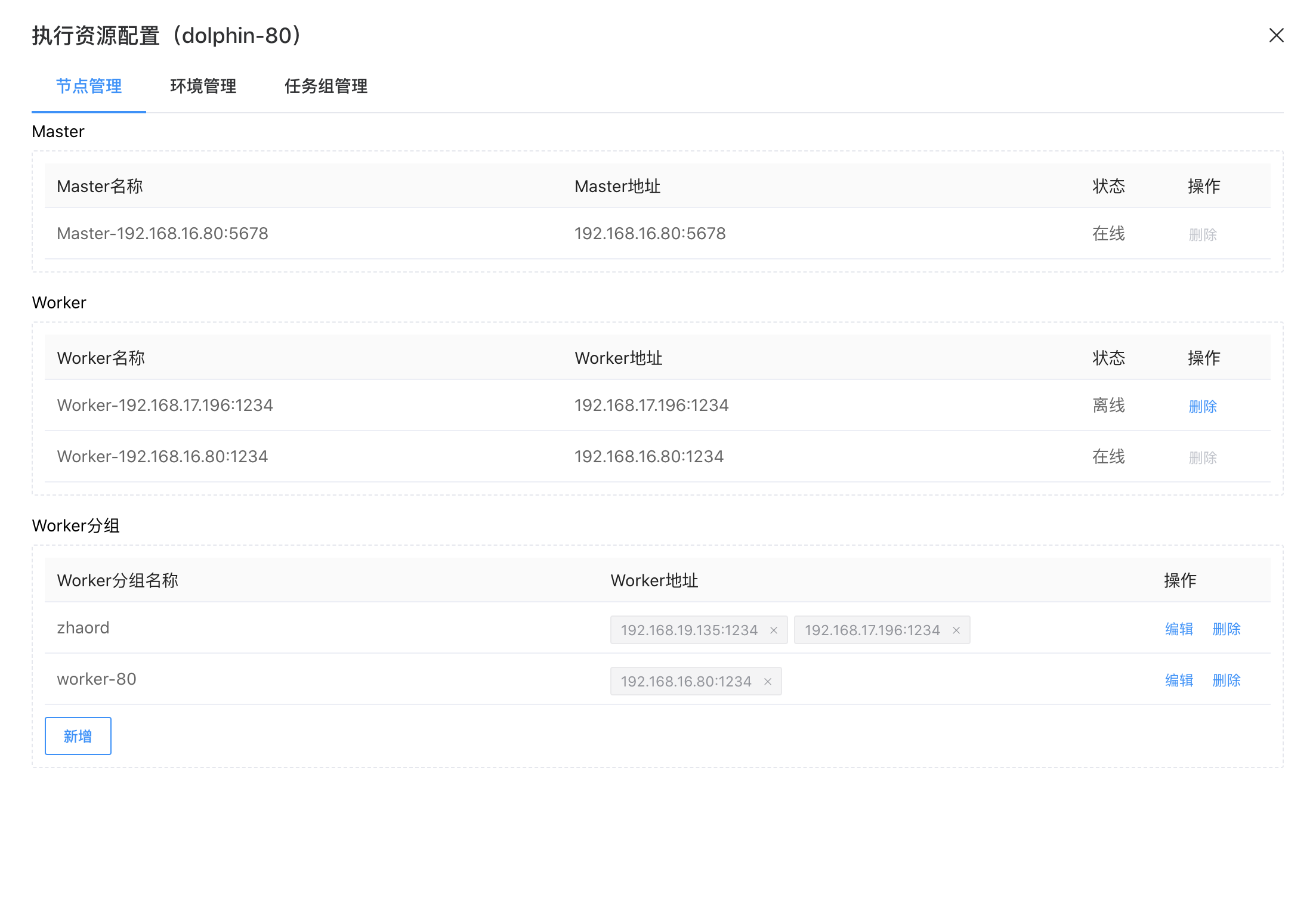Edit the worker-80 worker group
The height and width of the screenshot is (897, 1316).
point(1179,681)
